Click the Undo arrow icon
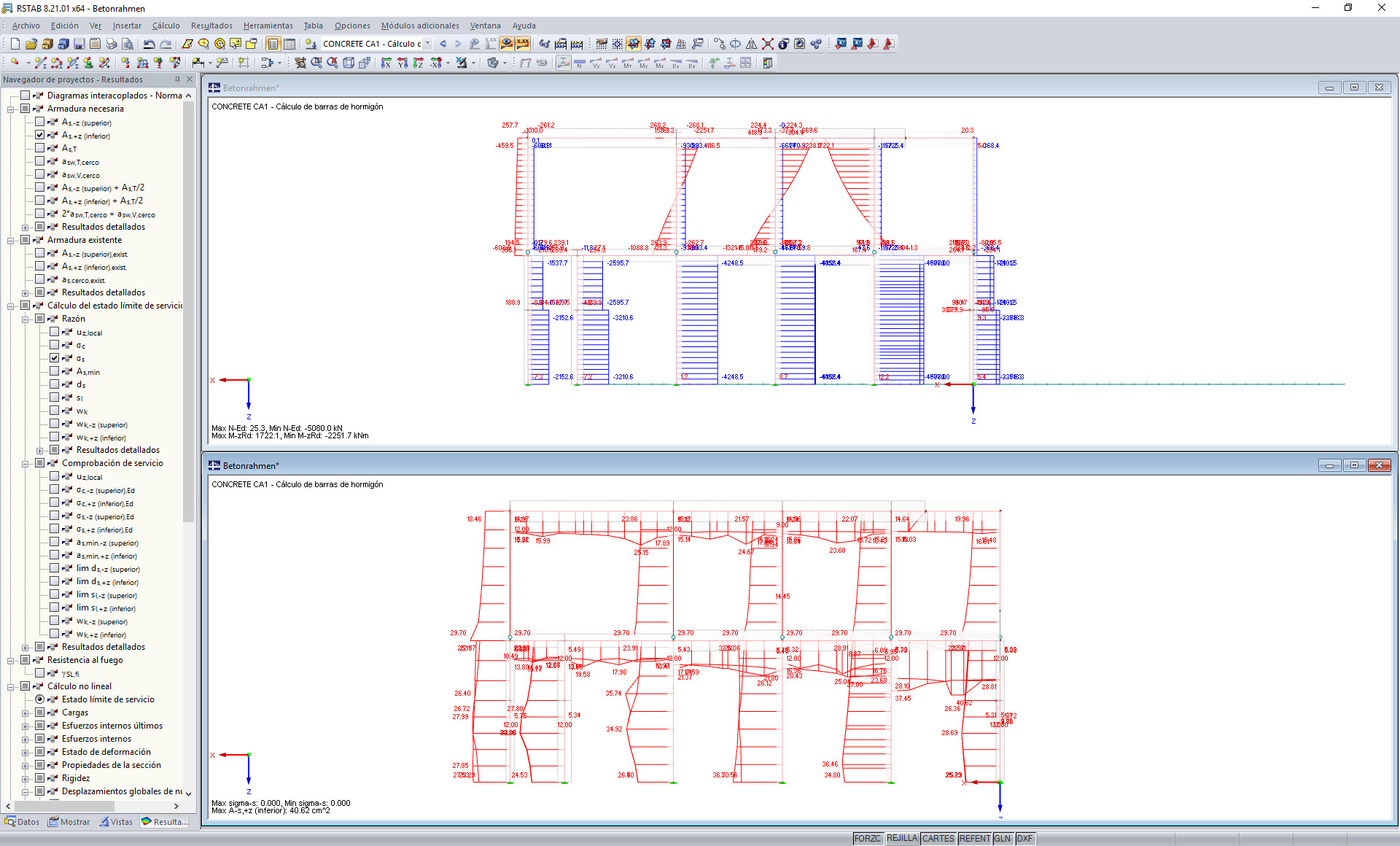The image size is (1400, 846). [x=149, y=44]
